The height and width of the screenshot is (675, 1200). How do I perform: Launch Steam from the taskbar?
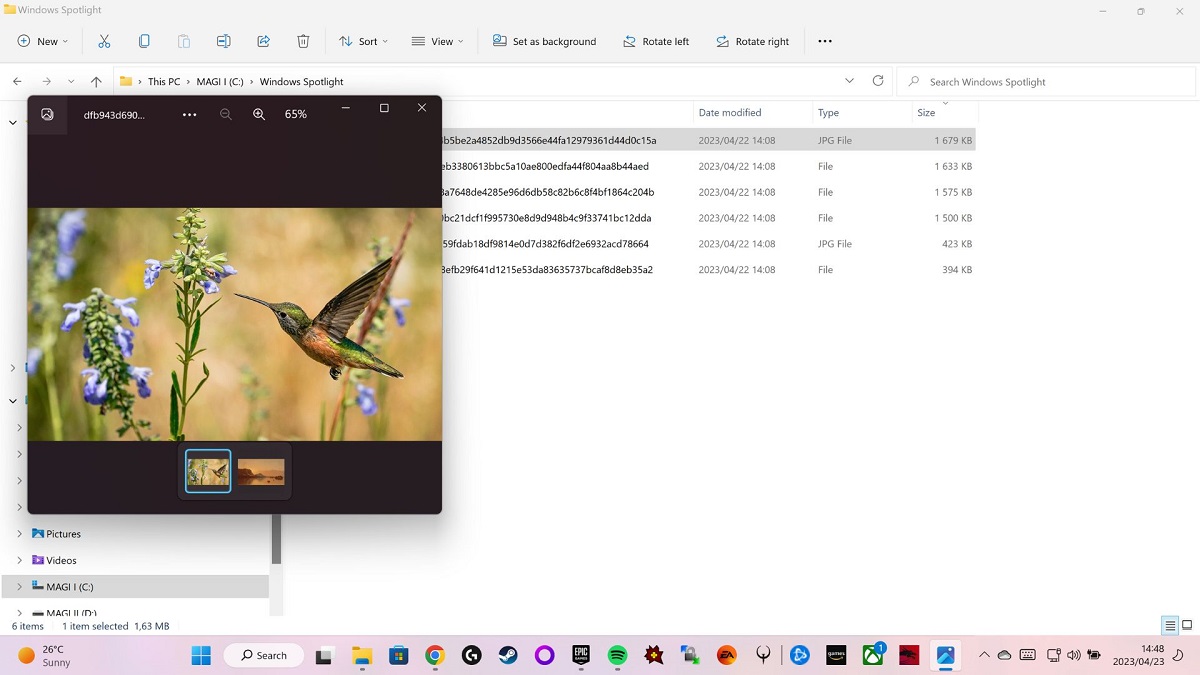[x=508, y=655]
